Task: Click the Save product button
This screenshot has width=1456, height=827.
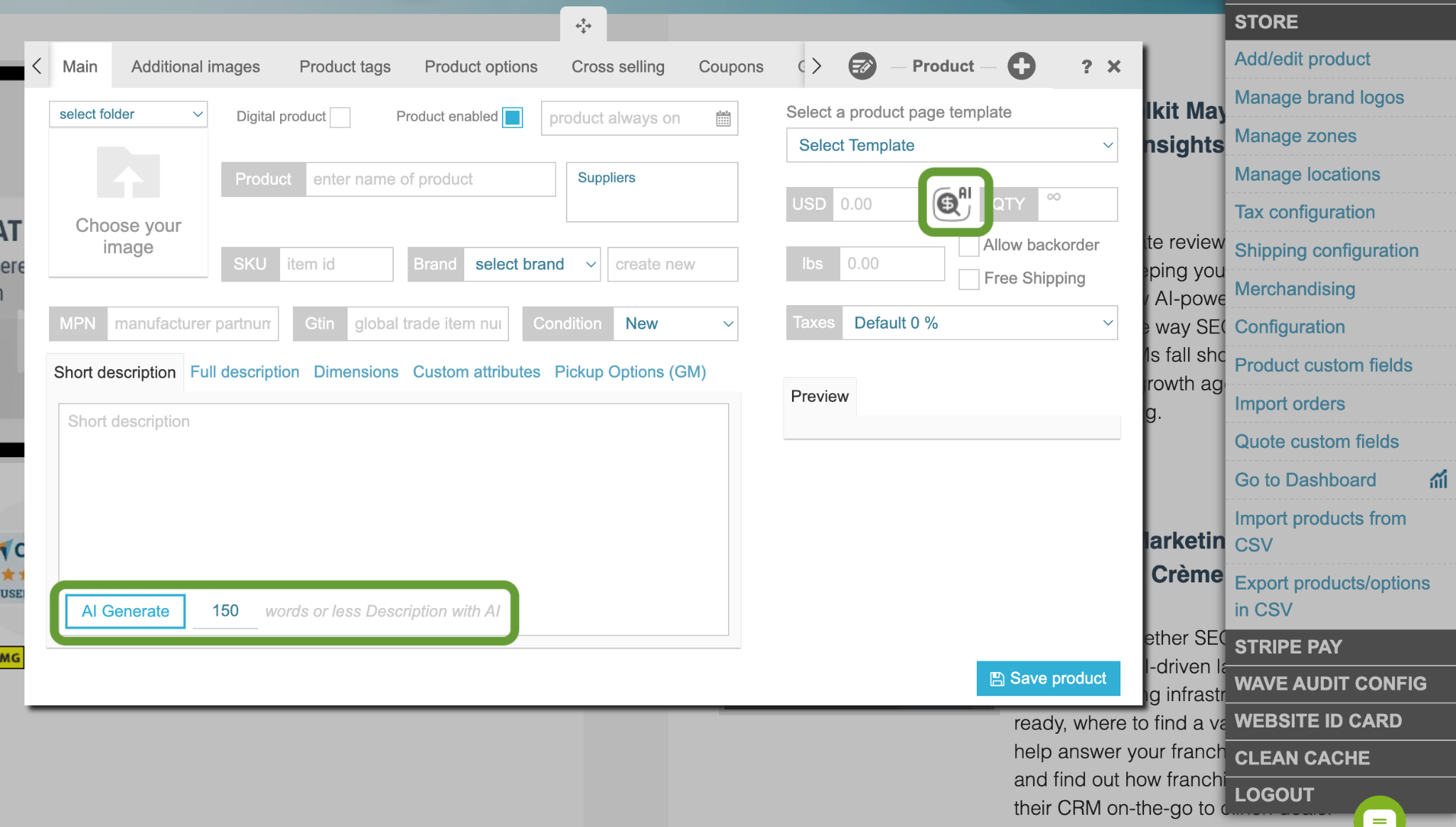Action: click(1048, 678)
